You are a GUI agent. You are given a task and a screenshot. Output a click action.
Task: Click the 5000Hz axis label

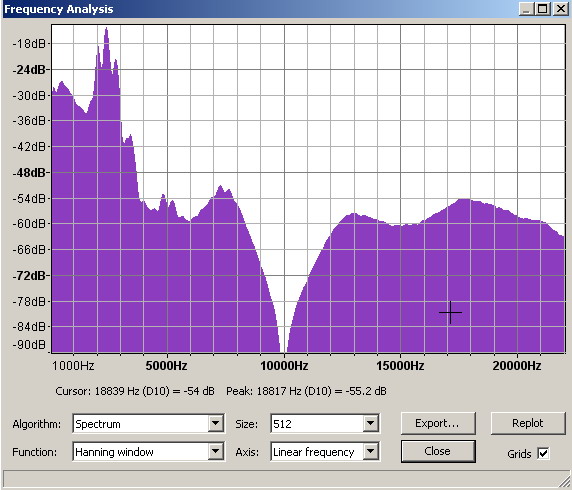coord(166,366)
